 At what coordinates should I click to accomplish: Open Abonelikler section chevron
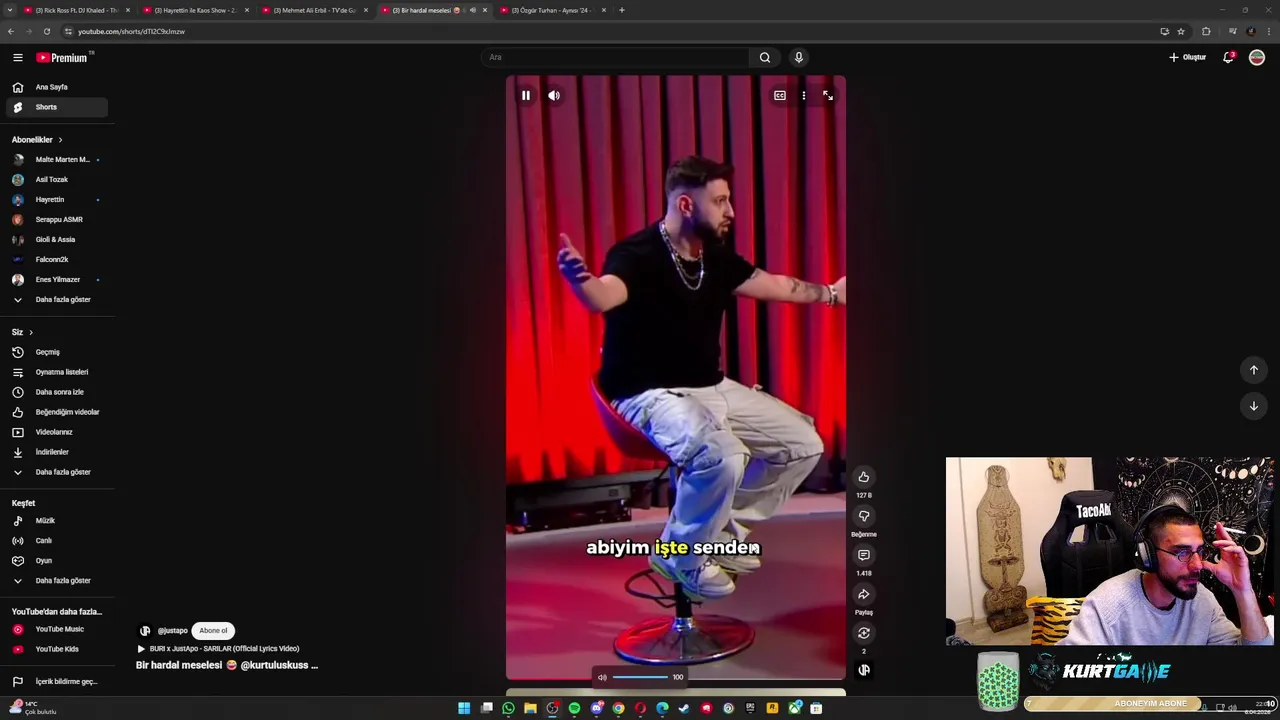click(60, 140)
